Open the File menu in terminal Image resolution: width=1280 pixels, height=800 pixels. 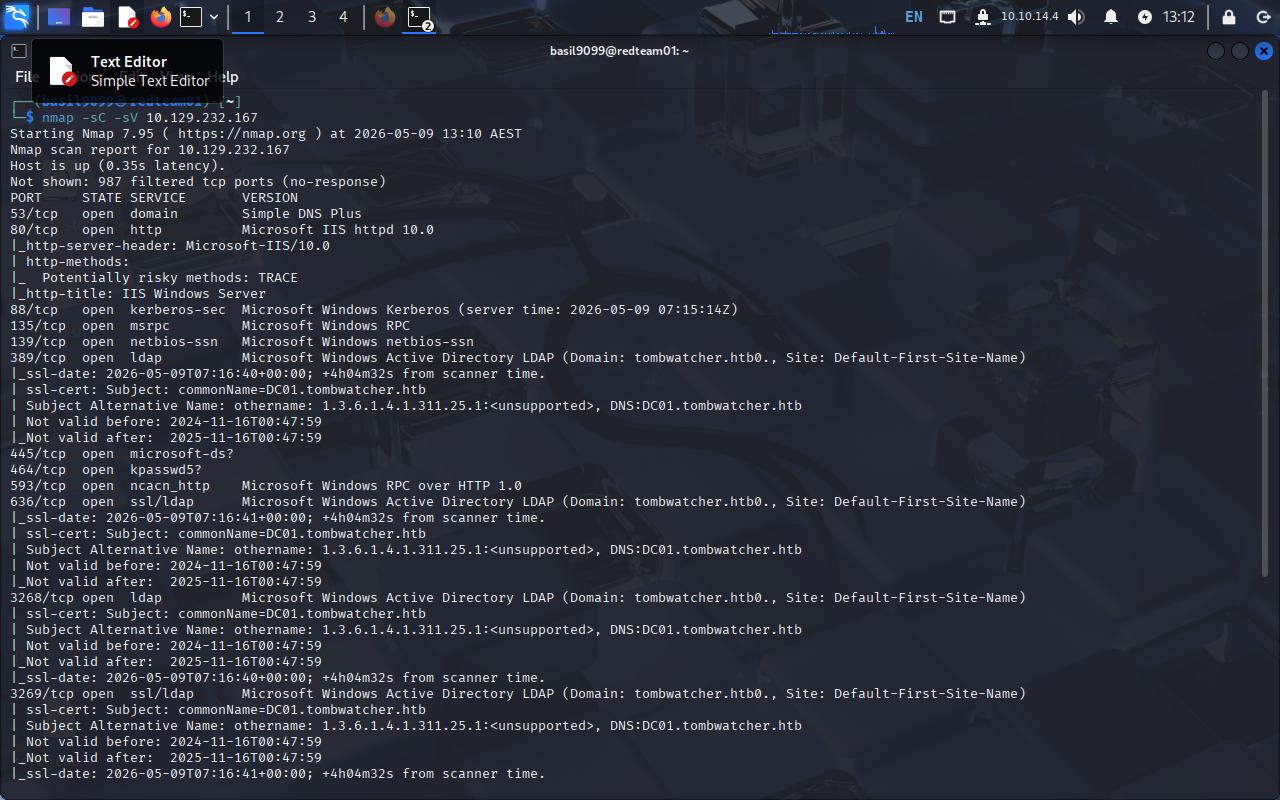tap(25, 77)
